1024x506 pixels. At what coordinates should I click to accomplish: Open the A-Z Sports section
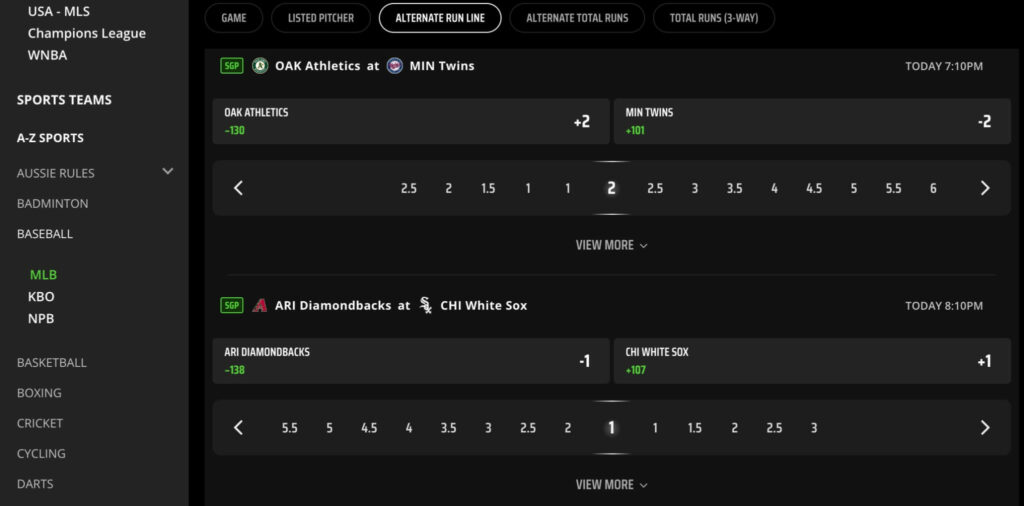[50, 138]
